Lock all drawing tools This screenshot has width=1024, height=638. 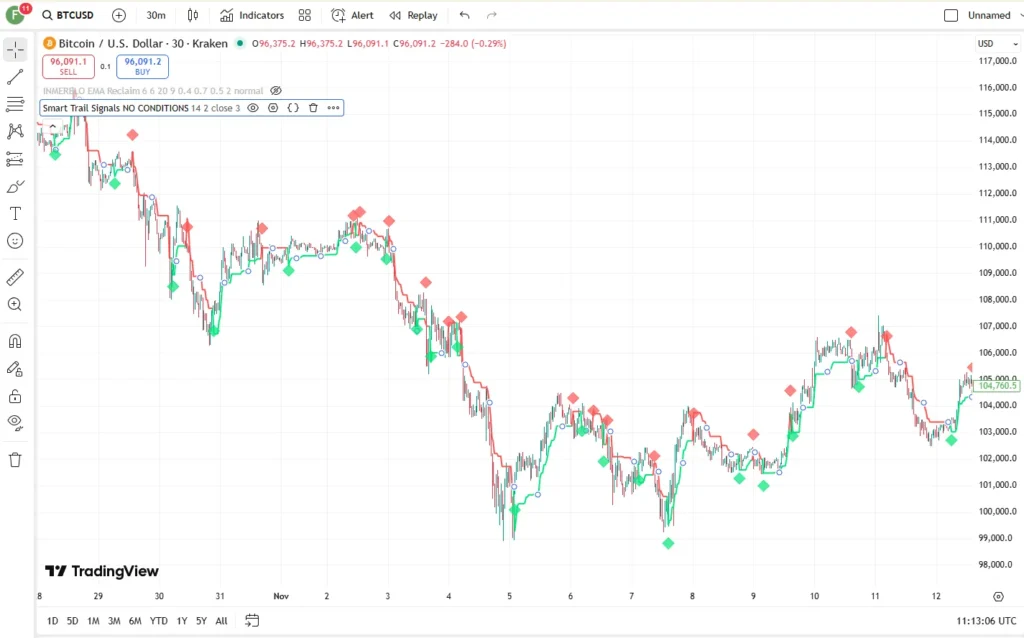pos(15,396)
